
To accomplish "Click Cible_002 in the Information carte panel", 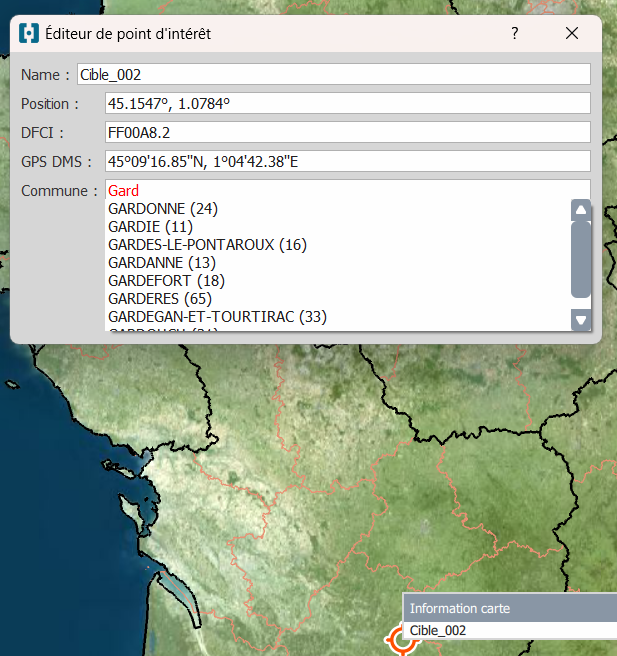I will point(438,631).
